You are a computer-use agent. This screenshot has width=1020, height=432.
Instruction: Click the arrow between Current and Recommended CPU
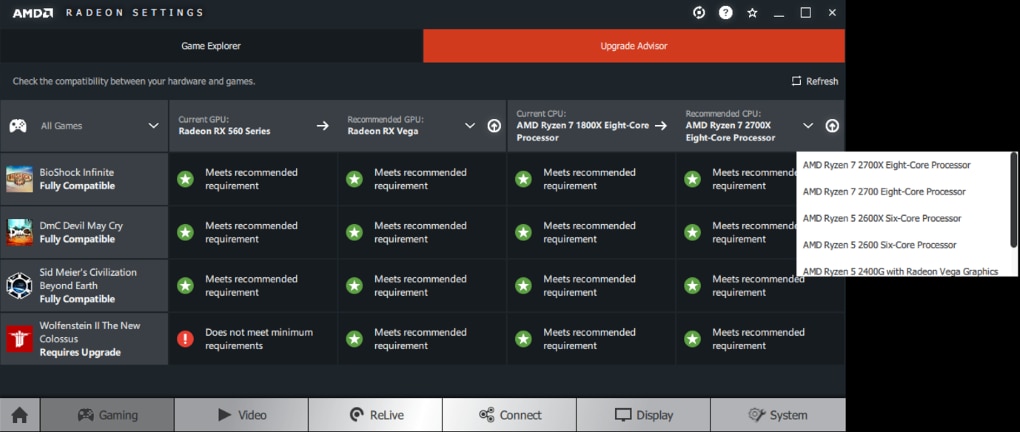click(661, 126)
